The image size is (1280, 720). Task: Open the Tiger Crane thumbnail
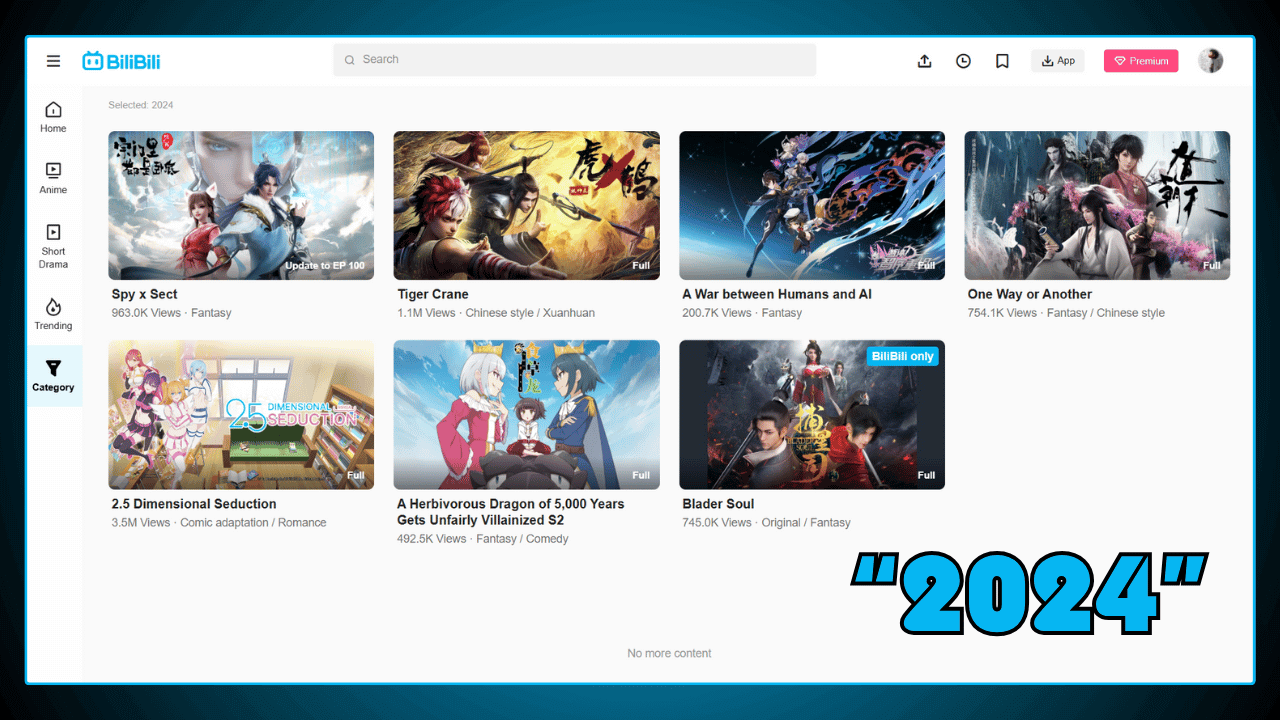pyautogui.click(x=526, y=205)
